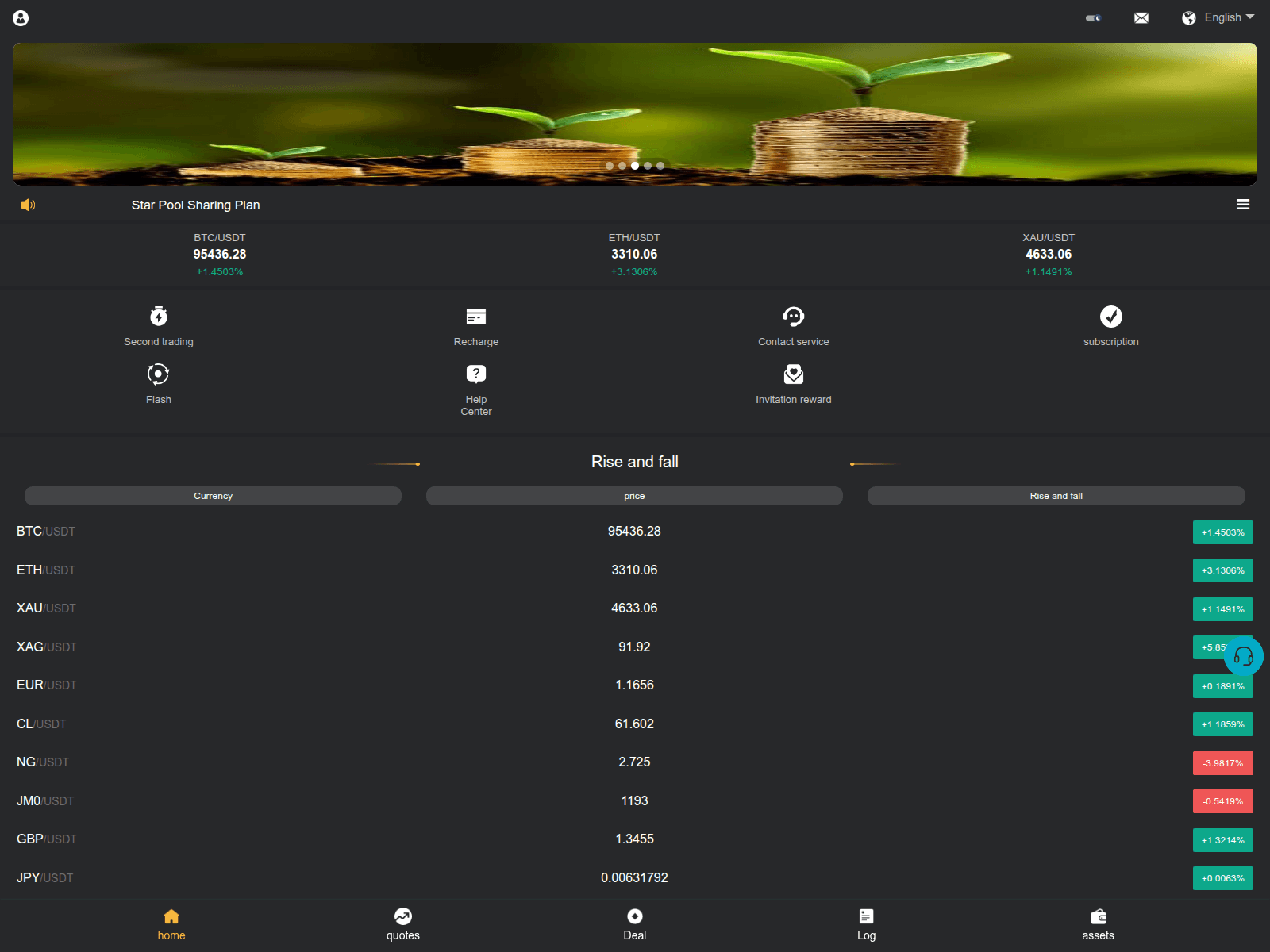Open the subscription section

point(1110,325)
